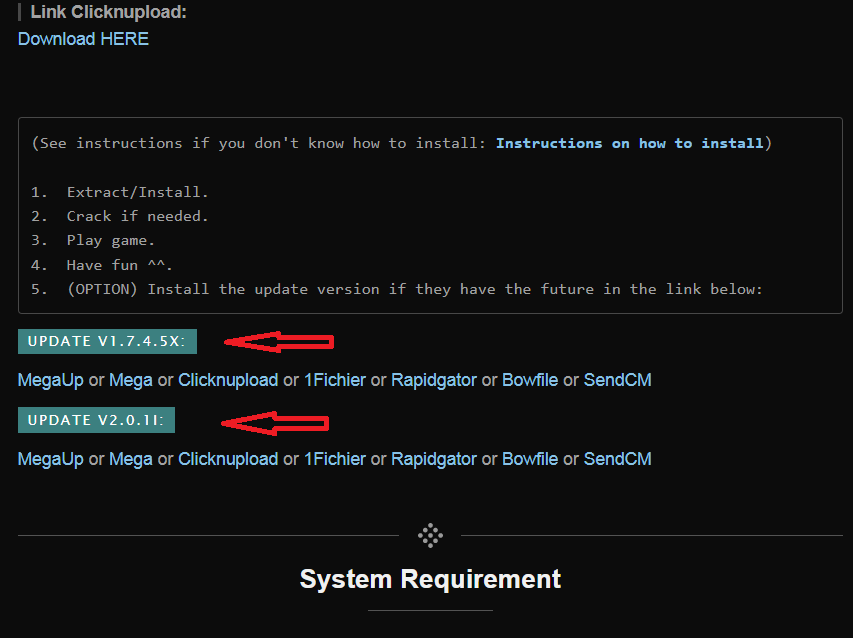Click the 'Have fun ^^.' step text
The width and height of the screenshot is (853, 638).
120,265
